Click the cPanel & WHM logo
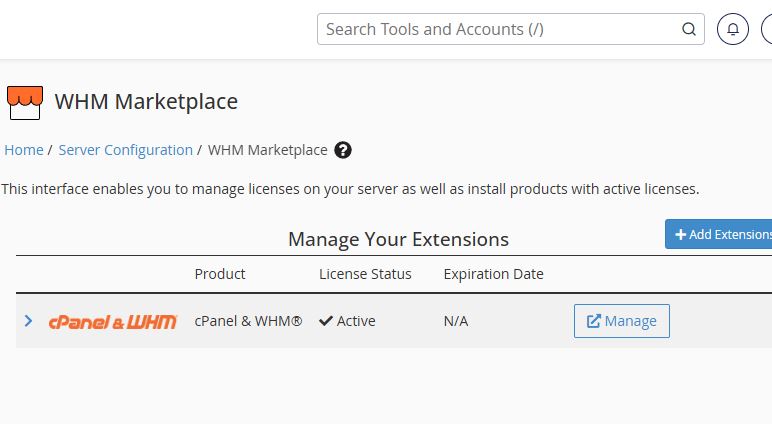This screenshot has height=424, width=772. pyautogui.click(x=113, y=322)
